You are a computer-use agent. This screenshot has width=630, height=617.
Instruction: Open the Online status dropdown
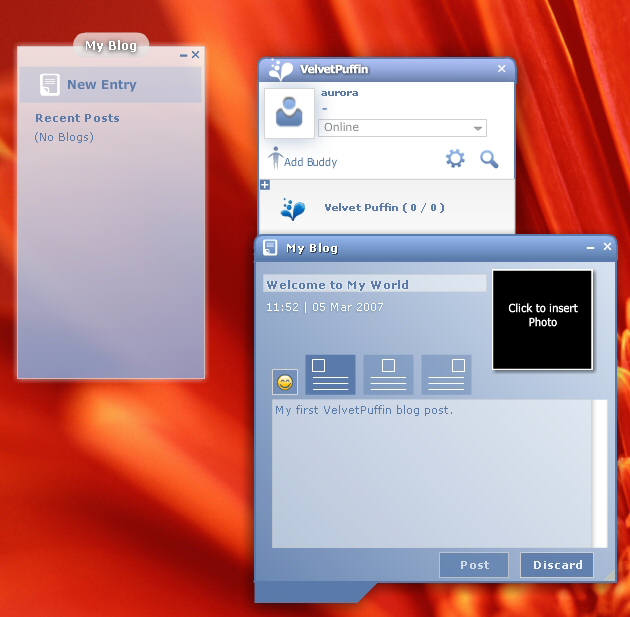478,128
